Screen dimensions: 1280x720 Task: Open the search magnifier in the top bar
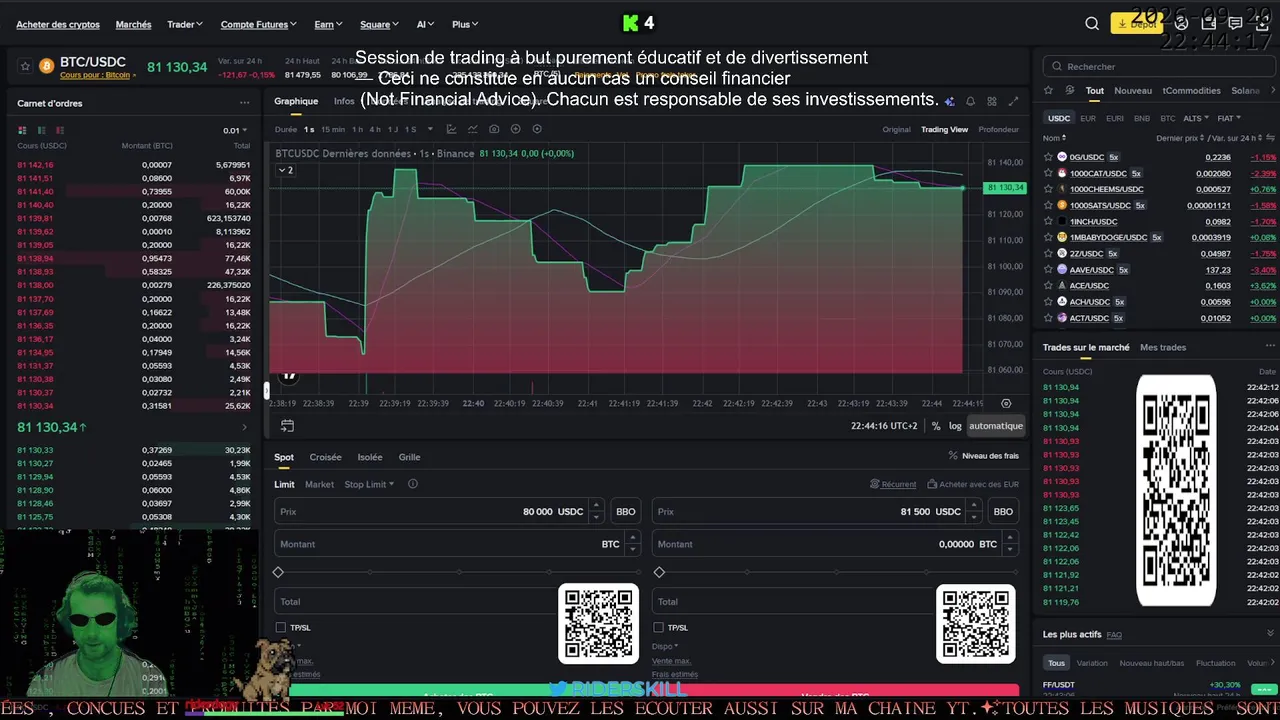pyautogui.click(x=1092, y=23)
